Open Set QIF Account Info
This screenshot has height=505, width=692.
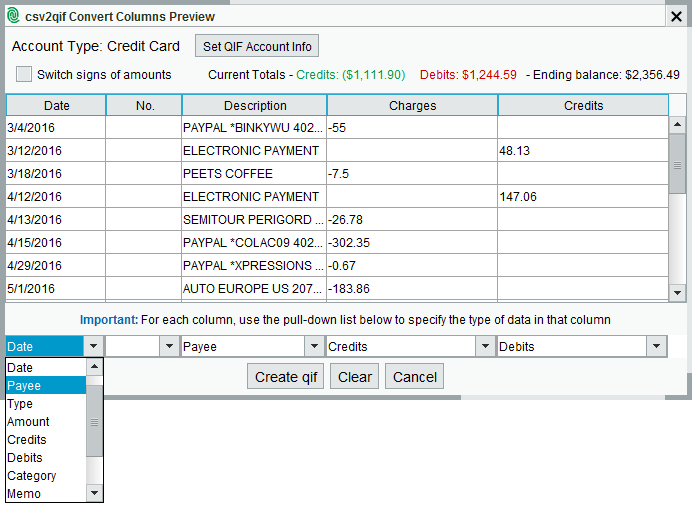(x=257, y=46)
